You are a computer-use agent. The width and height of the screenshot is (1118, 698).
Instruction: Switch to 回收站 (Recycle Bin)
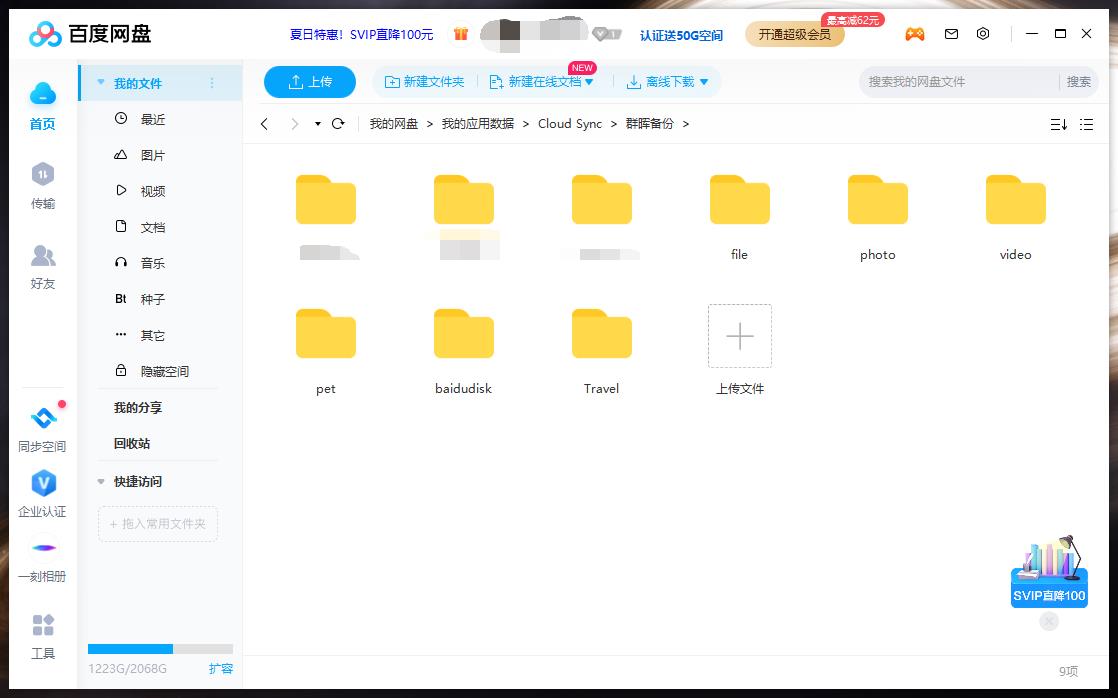[x=131, y=443]
